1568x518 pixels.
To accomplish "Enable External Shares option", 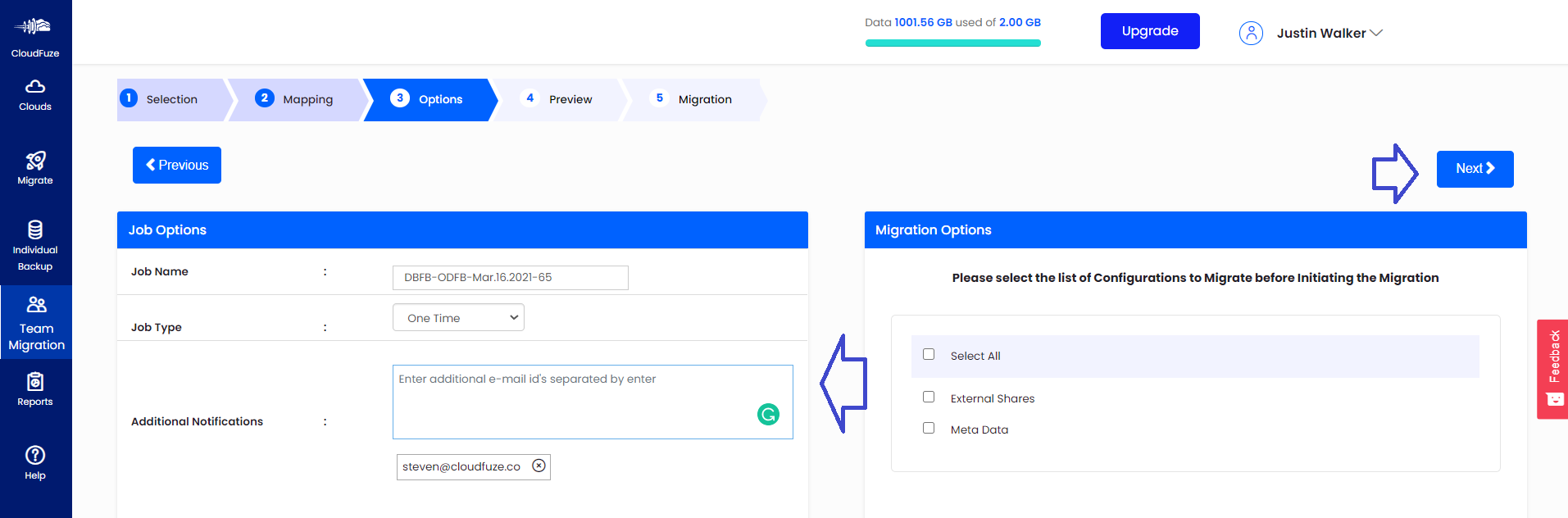I will 929,397.
